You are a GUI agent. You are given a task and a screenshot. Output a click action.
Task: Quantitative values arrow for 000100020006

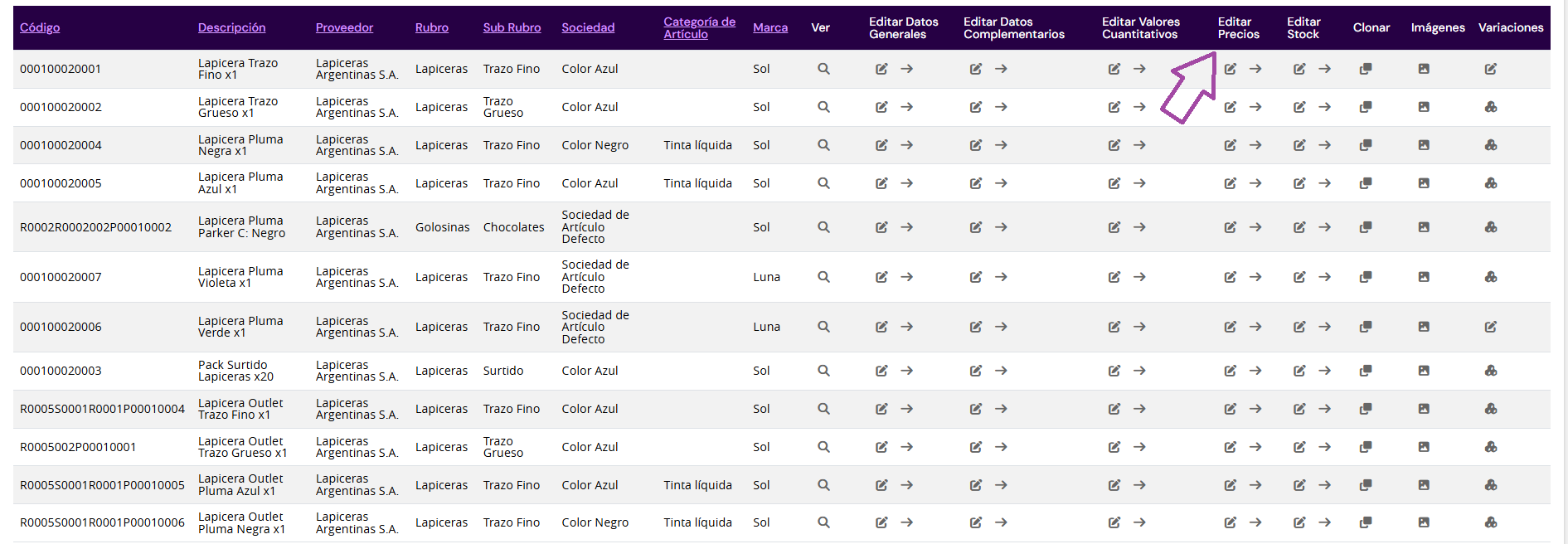[1140, 327]
